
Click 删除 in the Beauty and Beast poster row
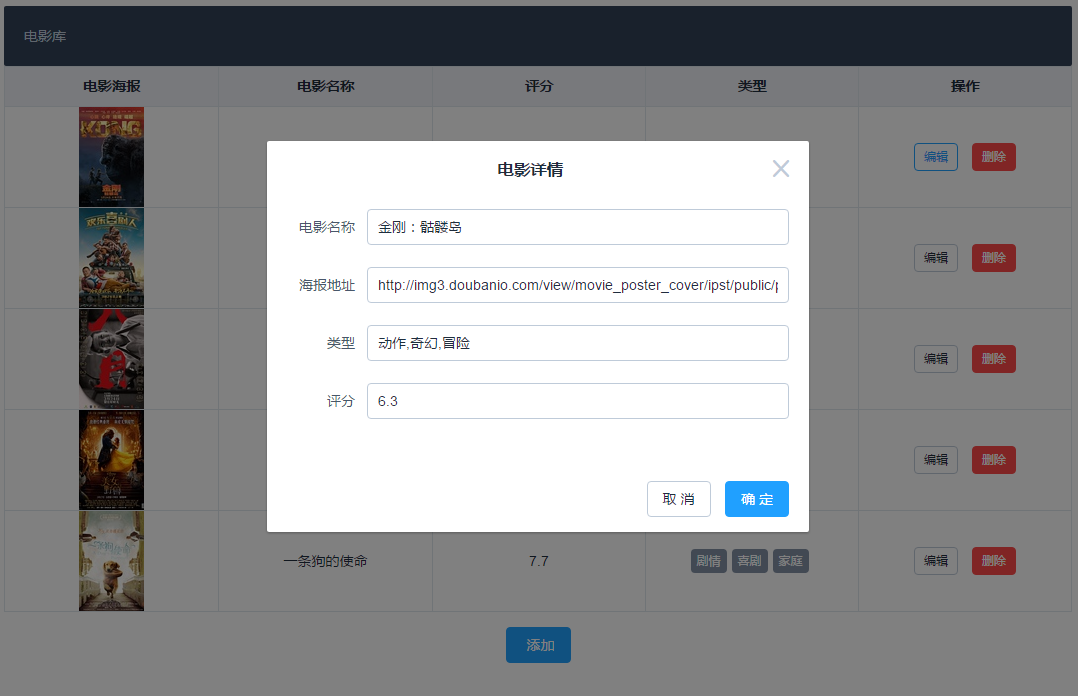[x=993, y=460]
